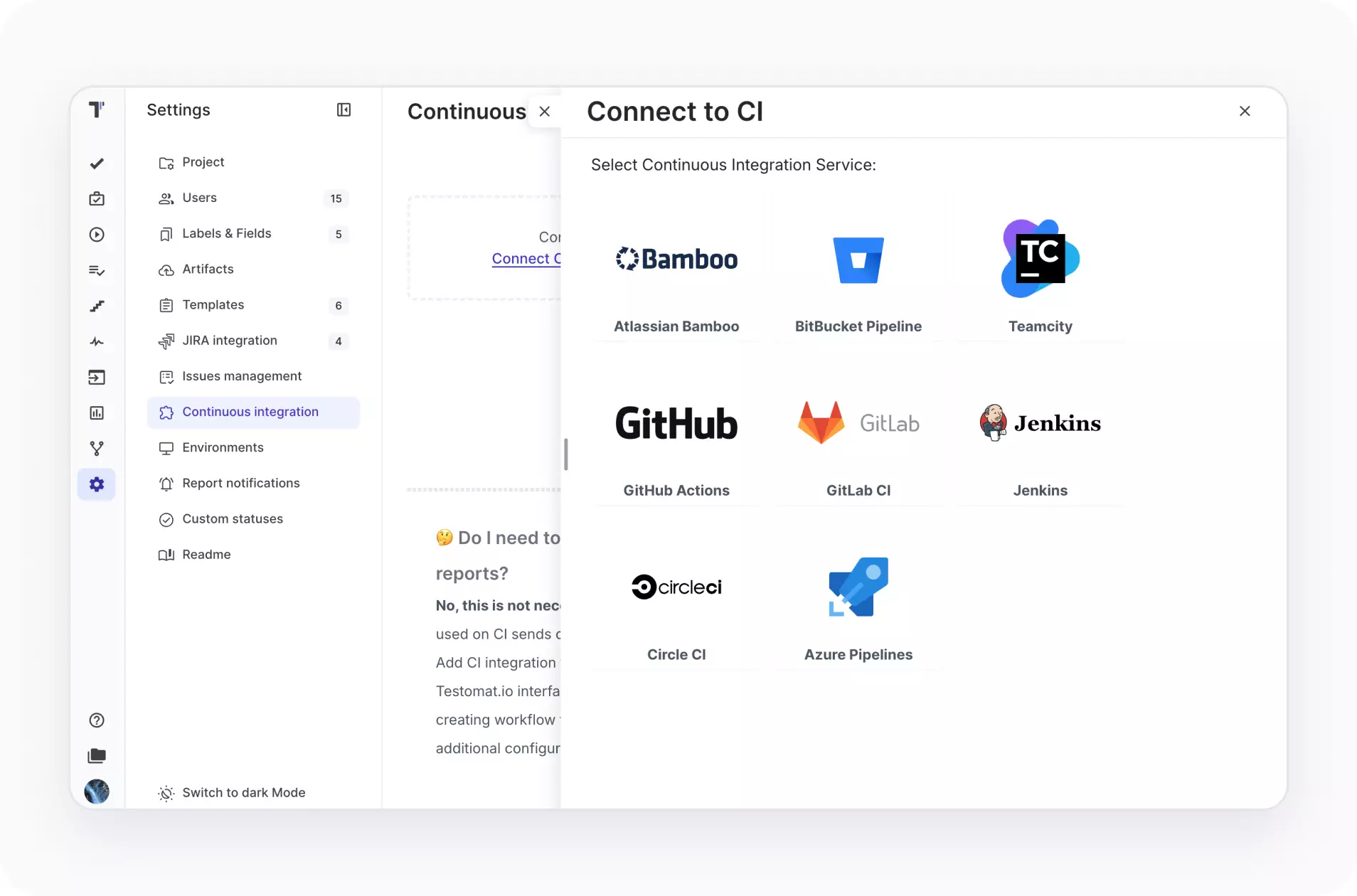Open Users settings menu item
The image size is (1357, 896).
tap(253, 198)
